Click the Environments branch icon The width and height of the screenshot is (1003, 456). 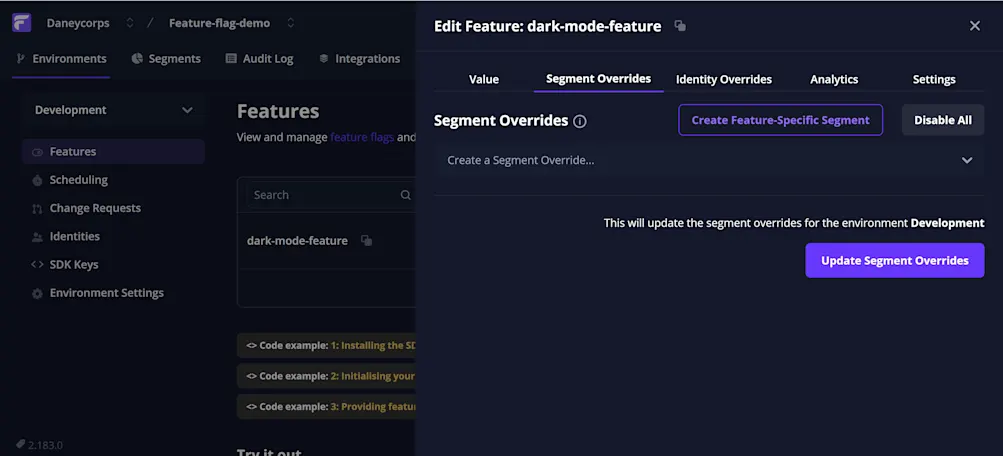[x=20, y=59]
